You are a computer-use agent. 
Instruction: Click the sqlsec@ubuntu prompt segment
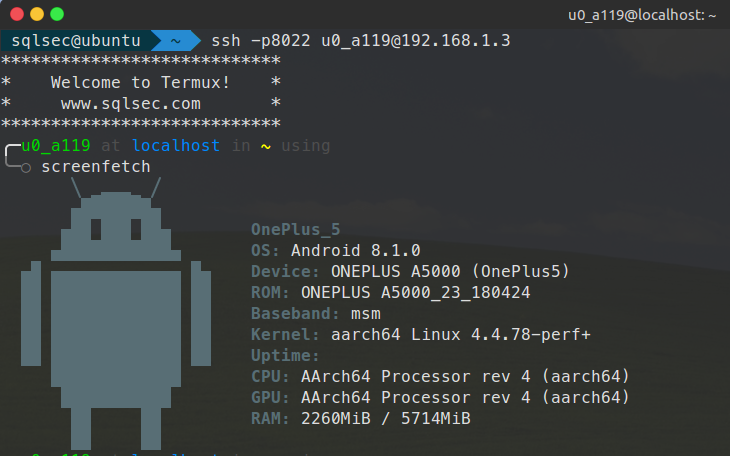click(76, 41)
